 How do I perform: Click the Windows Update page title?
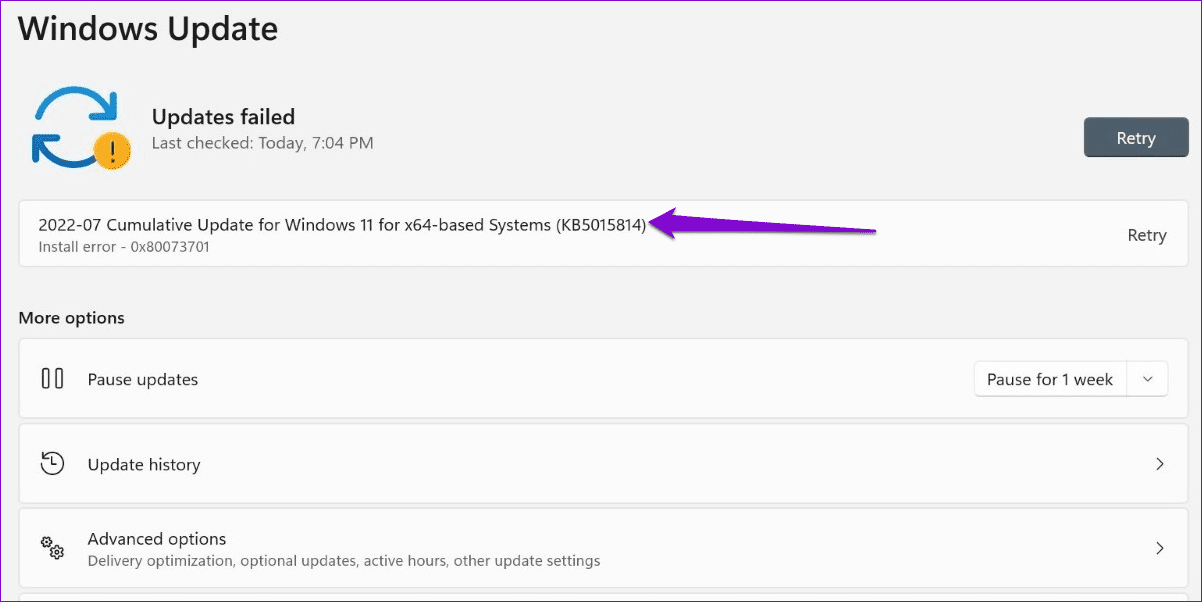point(147,28)
